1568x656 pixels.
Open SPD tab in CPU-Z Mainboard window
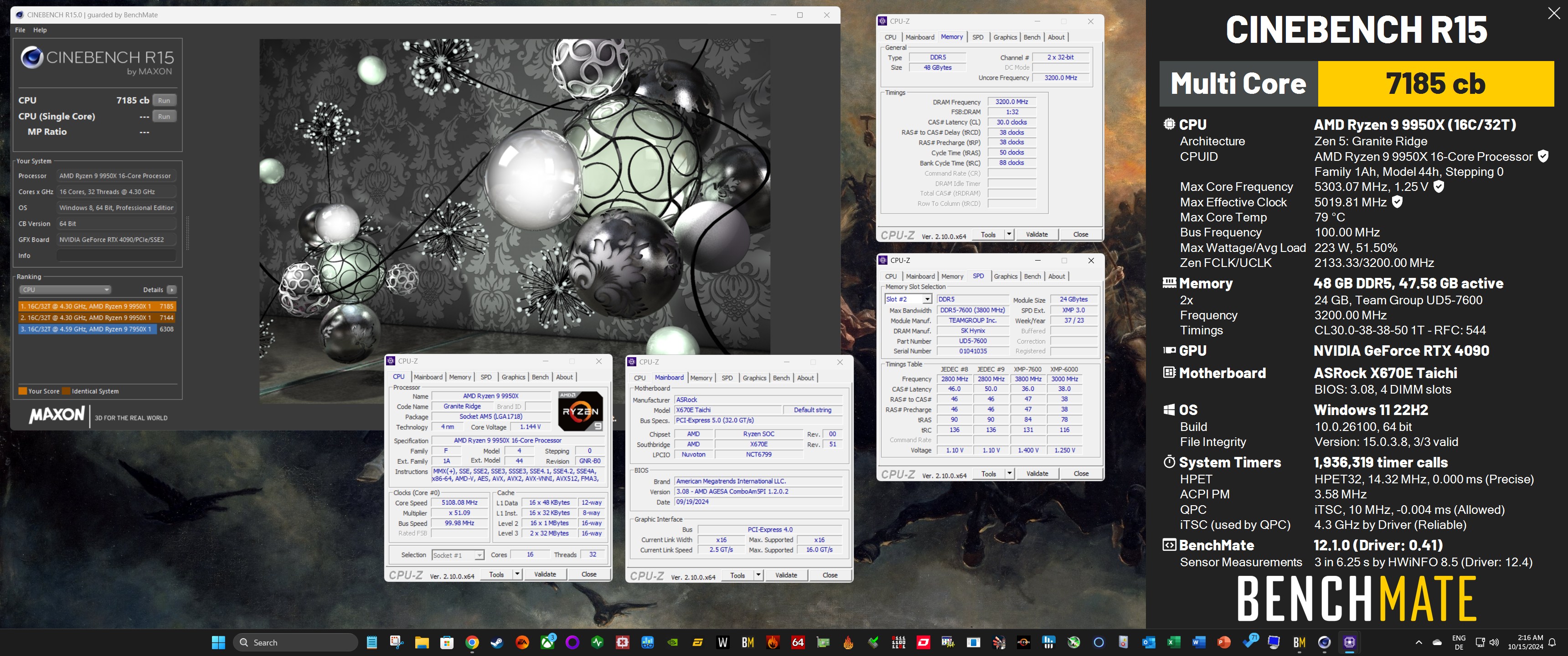727,378
